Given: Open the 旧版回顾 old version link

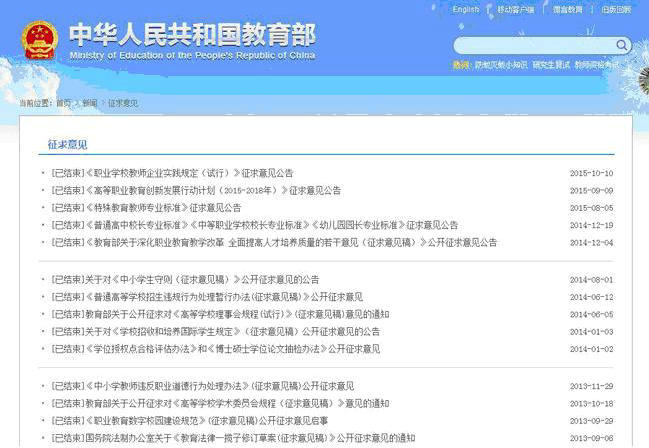Looking at the screenshot, I should pyautogui.click(x=617, y=9).
